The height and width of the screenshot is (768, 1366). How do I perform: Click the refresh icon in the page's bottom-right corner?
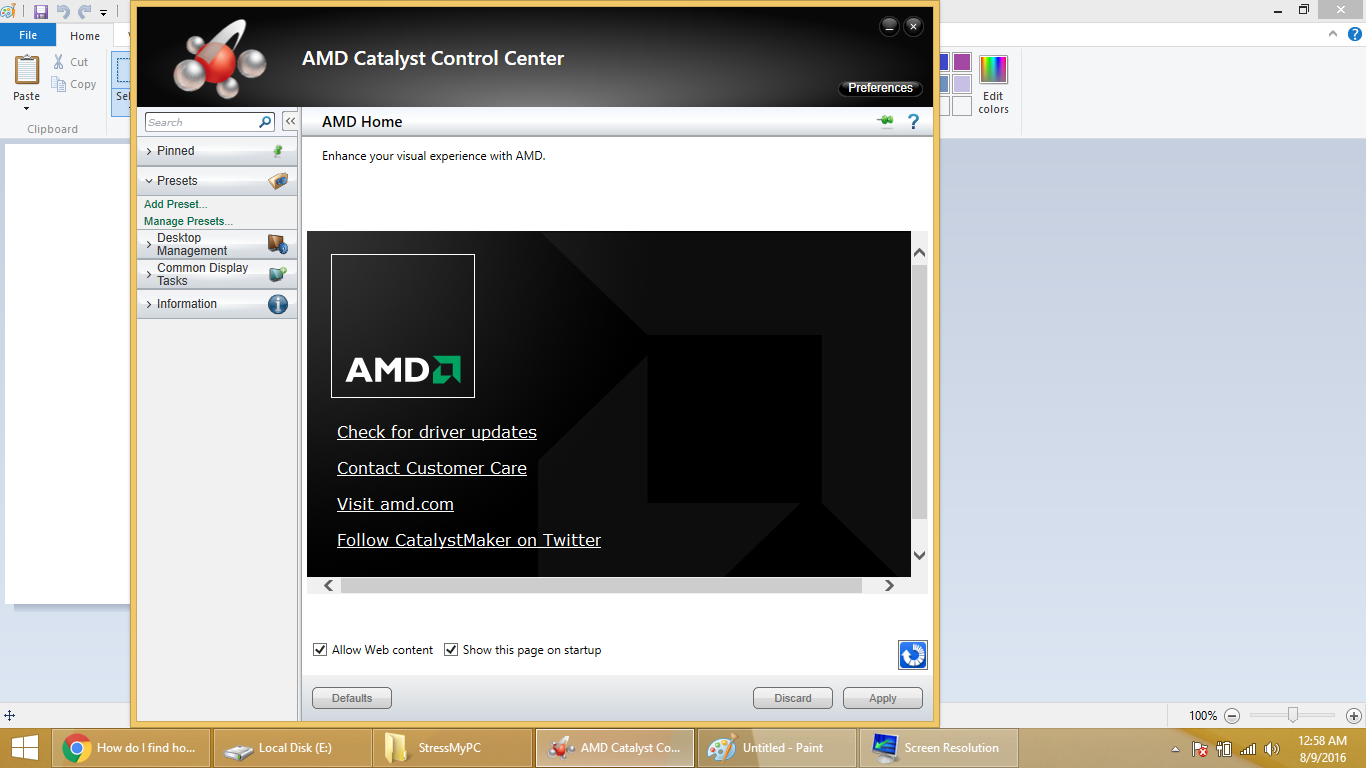pyautogui.click(x=912, y=655)
